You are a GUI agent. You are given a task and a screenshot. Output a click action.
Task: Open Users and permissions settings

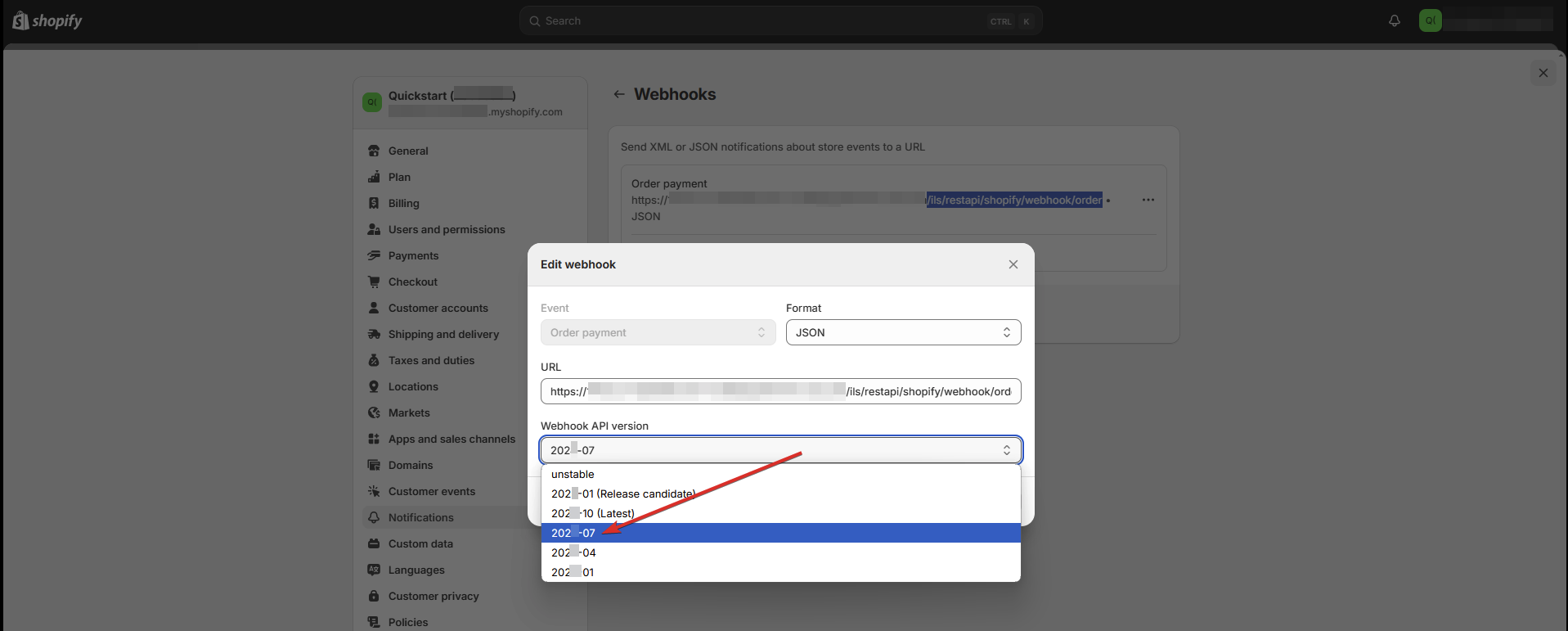pyautogui.click(x=447, y=229)
